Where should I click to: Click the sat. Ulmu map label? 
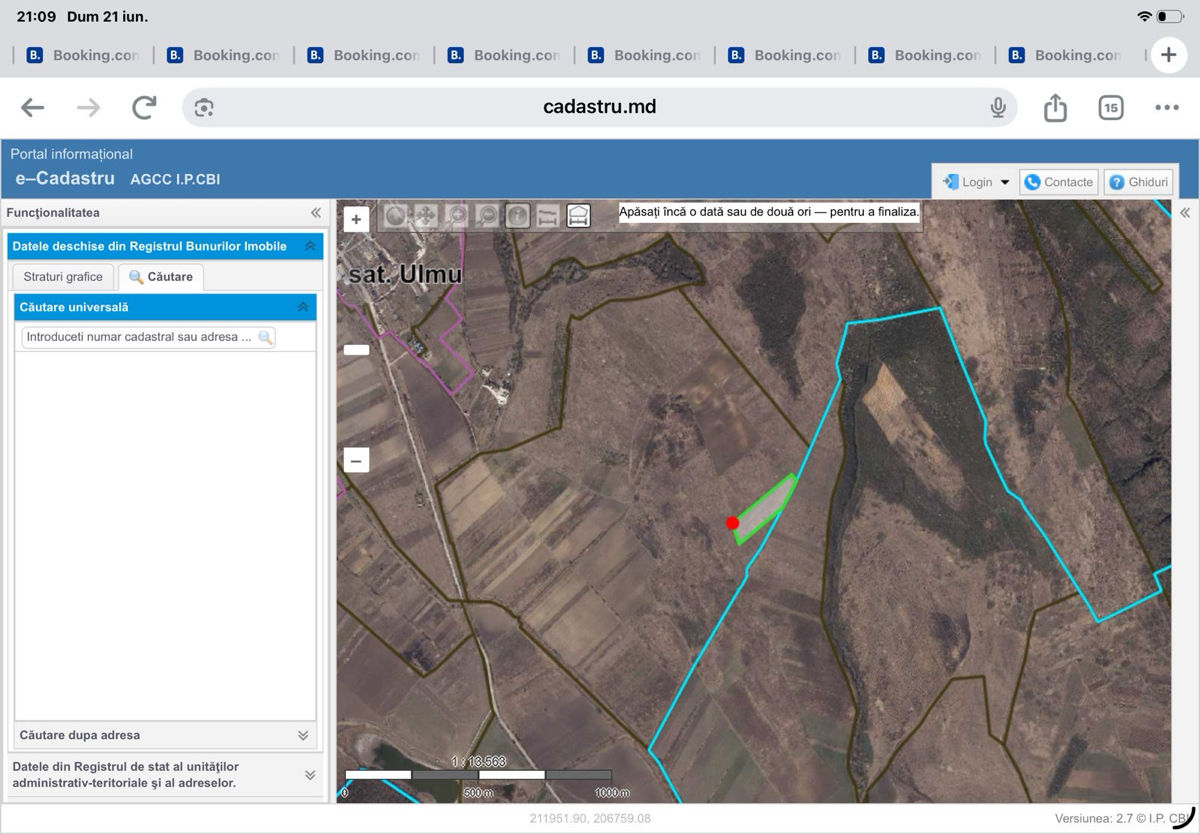point(405,274)
